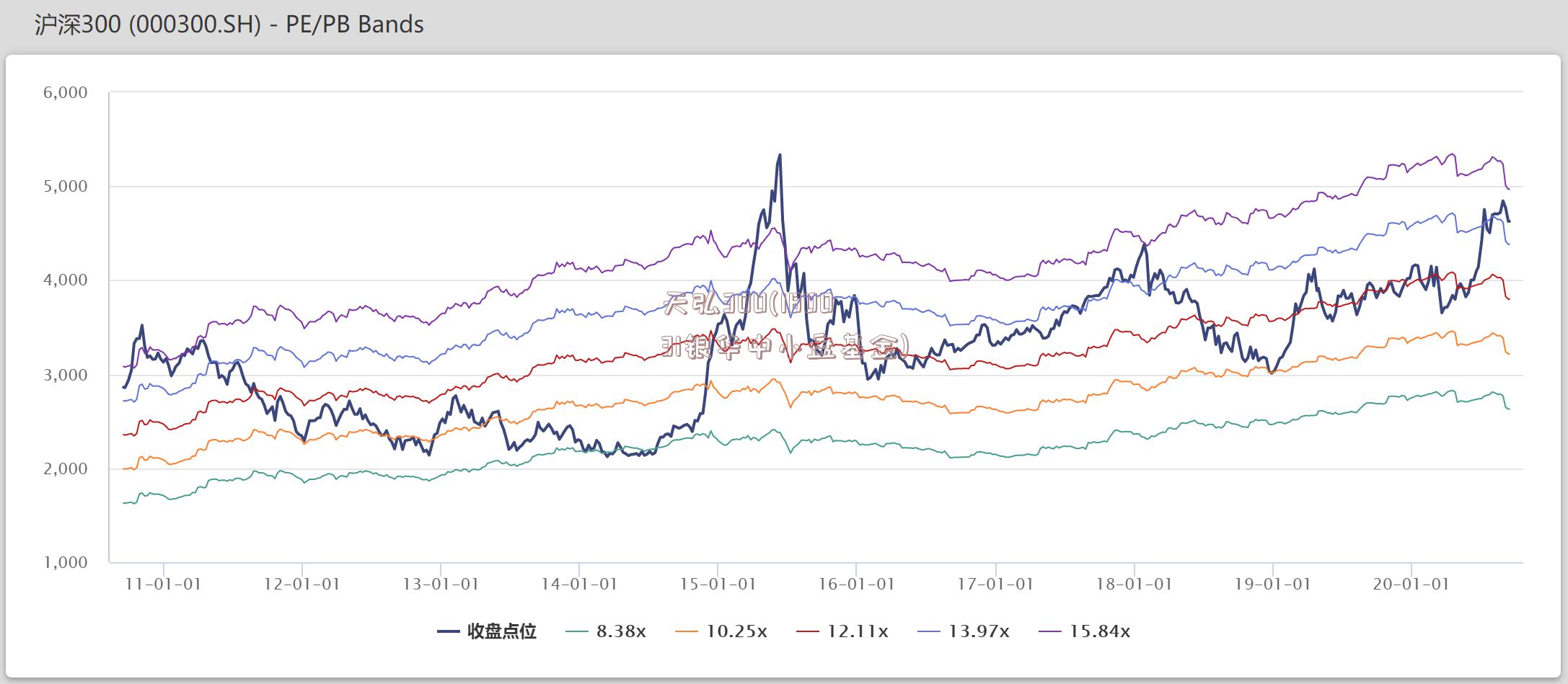Click the 13-01-01 x-axis date label

tap(441, 584)
